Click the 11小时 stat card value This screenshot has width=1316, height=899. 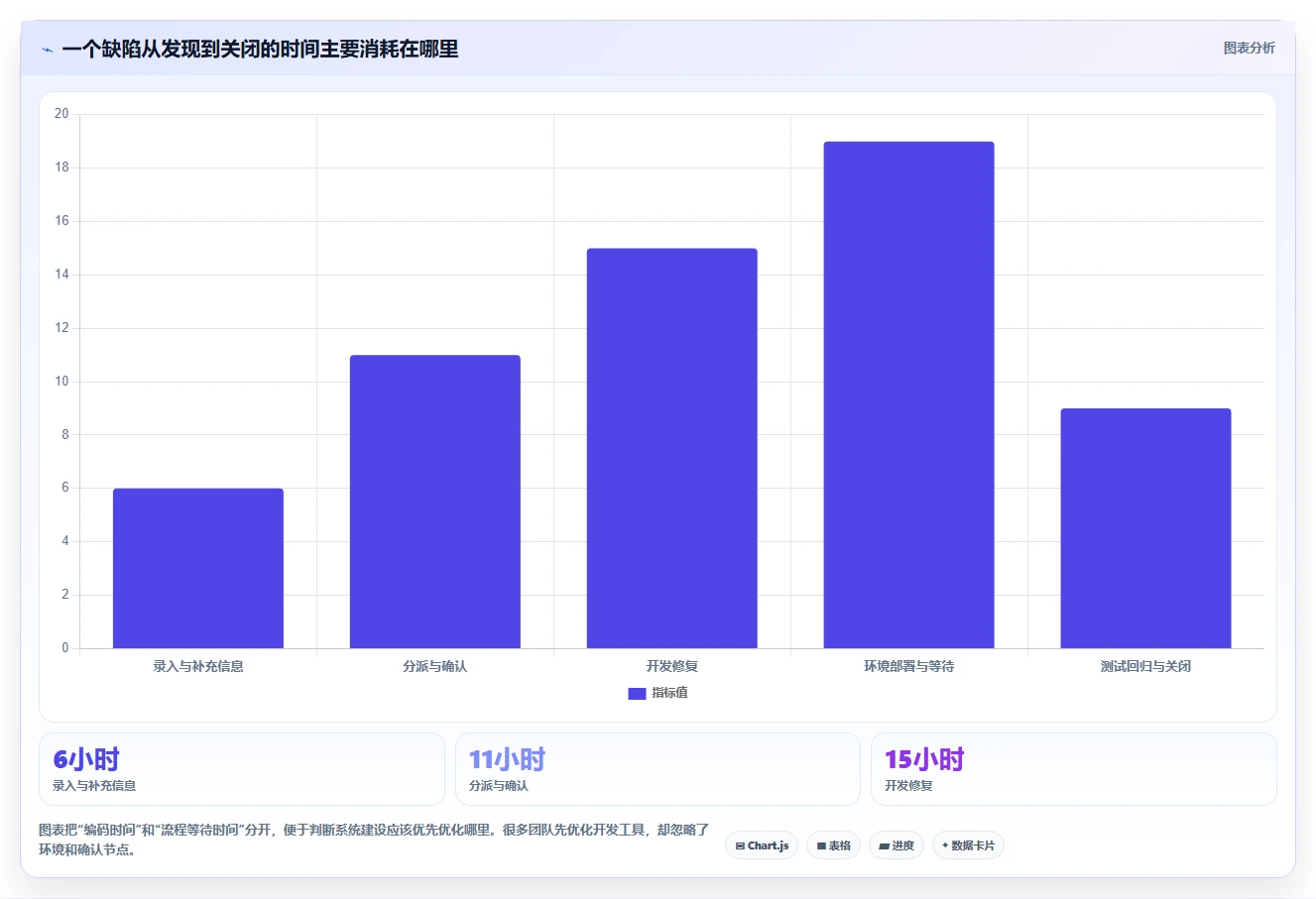click(x=507, y=759)
